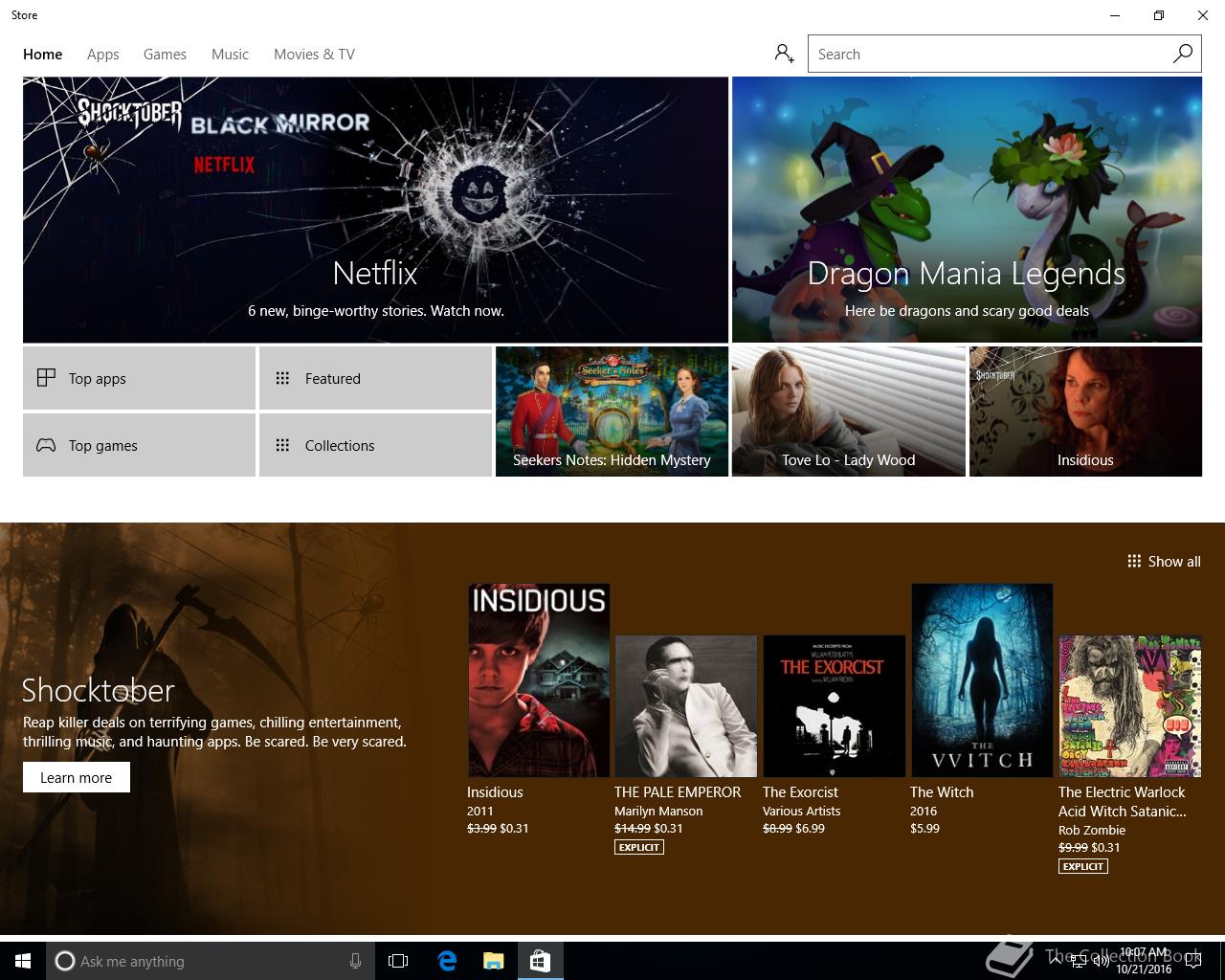Select THE PALE EMPEROR album cover
1225x980 pixels.
(686, 706)
